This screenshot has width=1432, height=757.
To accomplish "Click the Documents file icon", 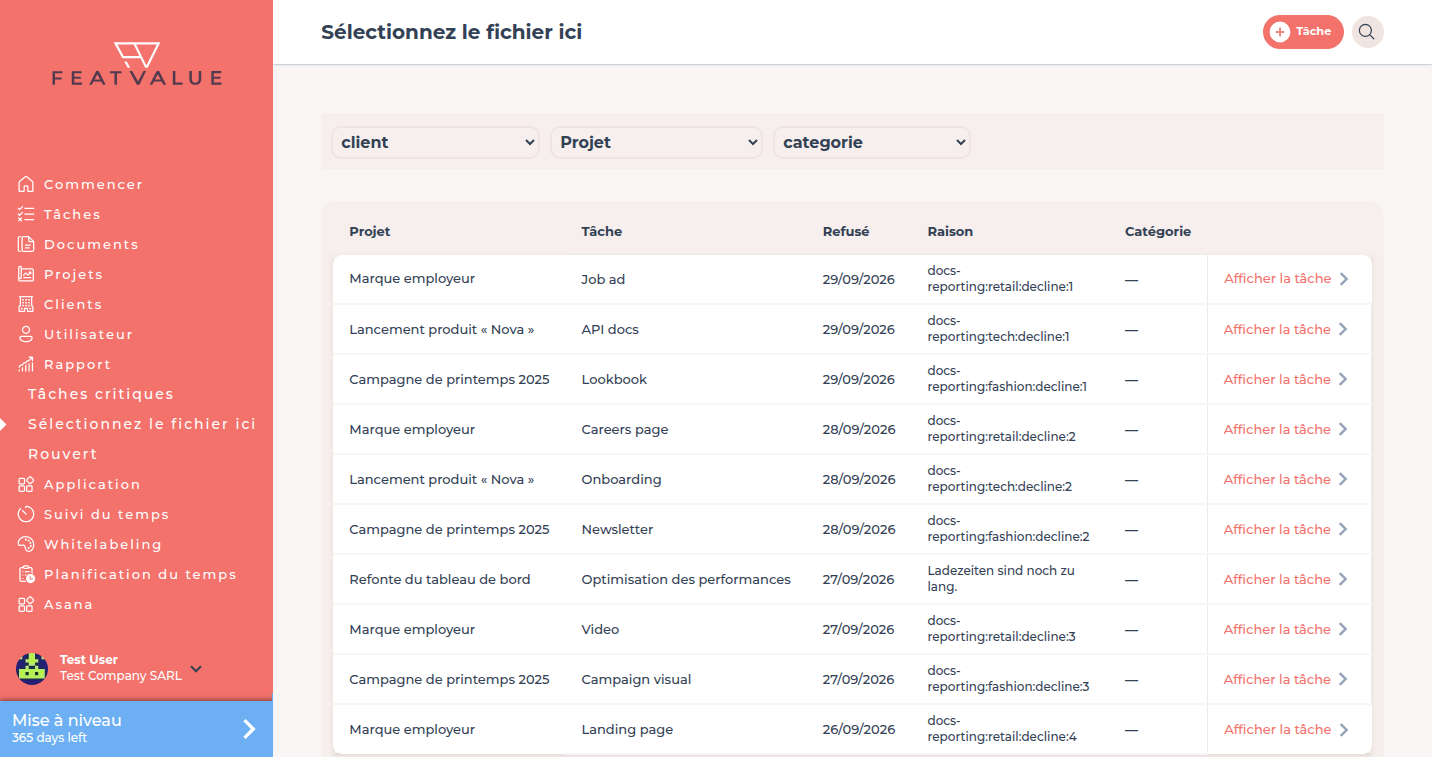I will pyautogui.click(x=26, y=244).
